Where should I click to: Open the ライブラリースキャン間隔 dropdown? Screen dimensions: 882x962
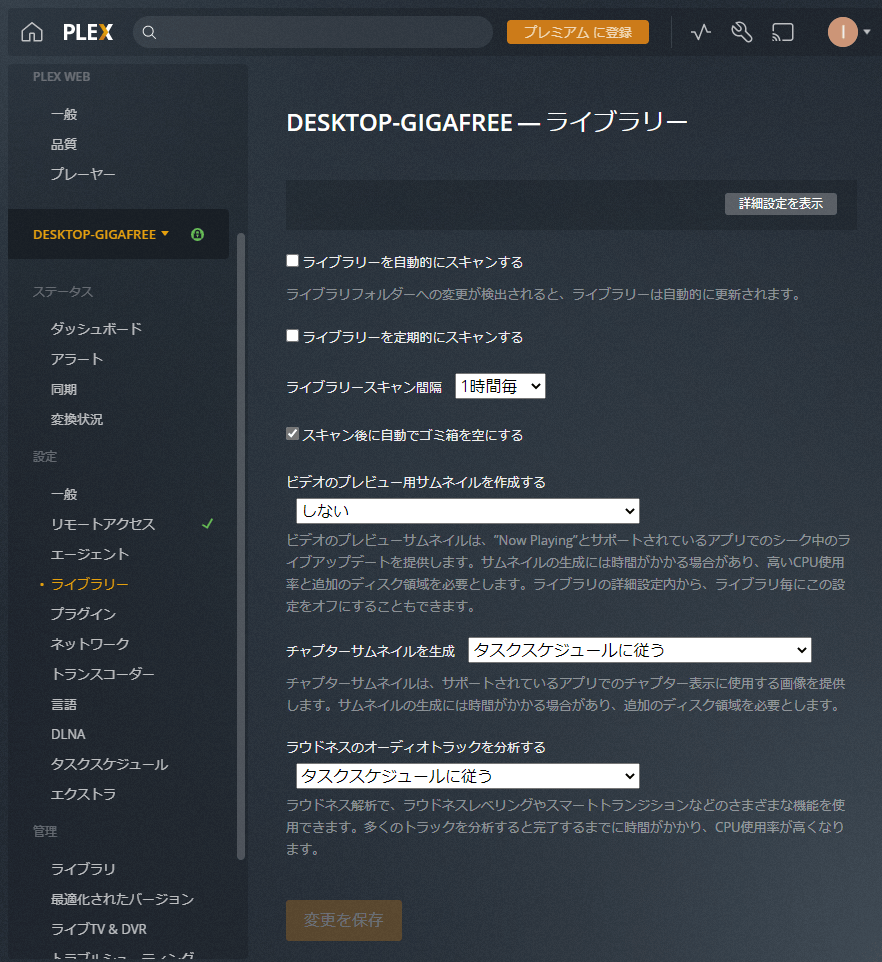[x=500, y=386]
